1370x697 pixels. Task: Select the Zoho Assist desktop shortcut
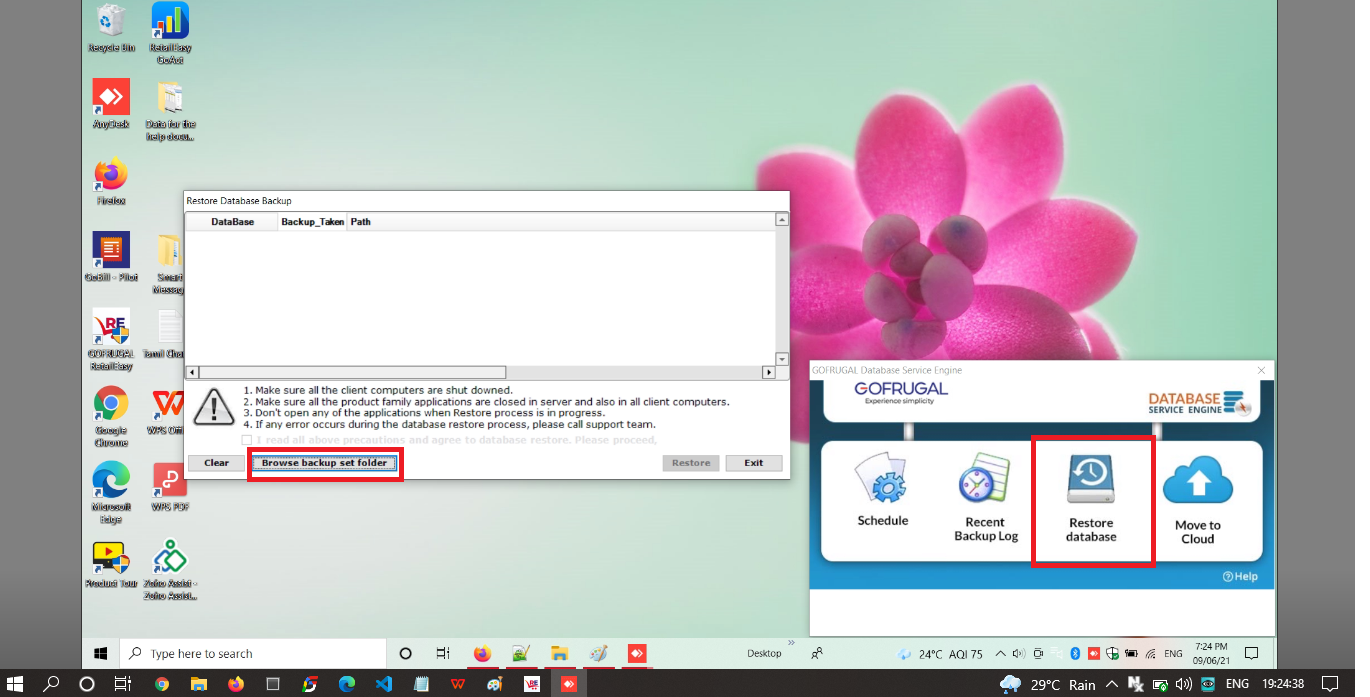click(170, 570)
